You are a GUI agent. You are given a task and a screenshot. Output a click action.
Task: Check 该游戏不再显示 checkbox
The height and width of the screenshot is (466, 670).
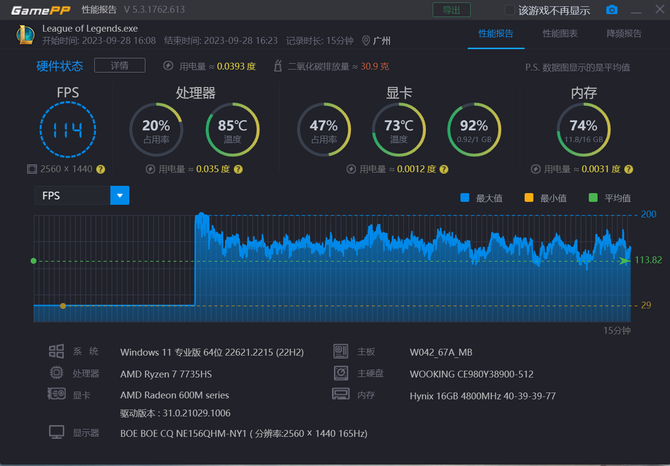(509, 10)
